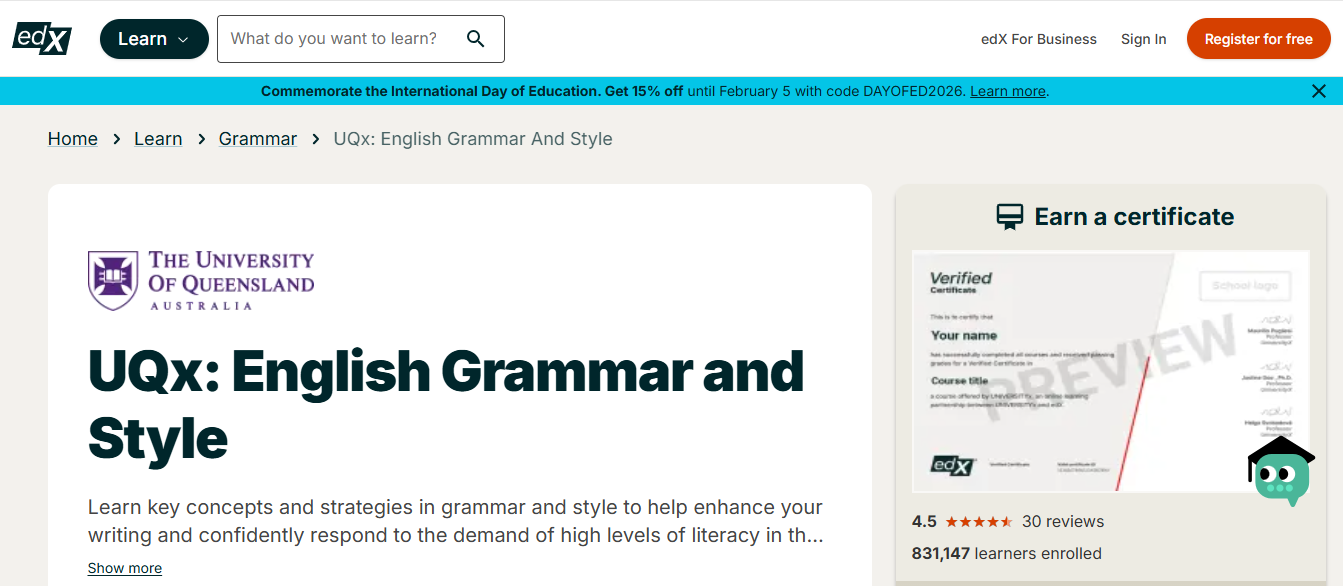Click the certificate icon beside Earn a certificate

[x=1010, y=217]
